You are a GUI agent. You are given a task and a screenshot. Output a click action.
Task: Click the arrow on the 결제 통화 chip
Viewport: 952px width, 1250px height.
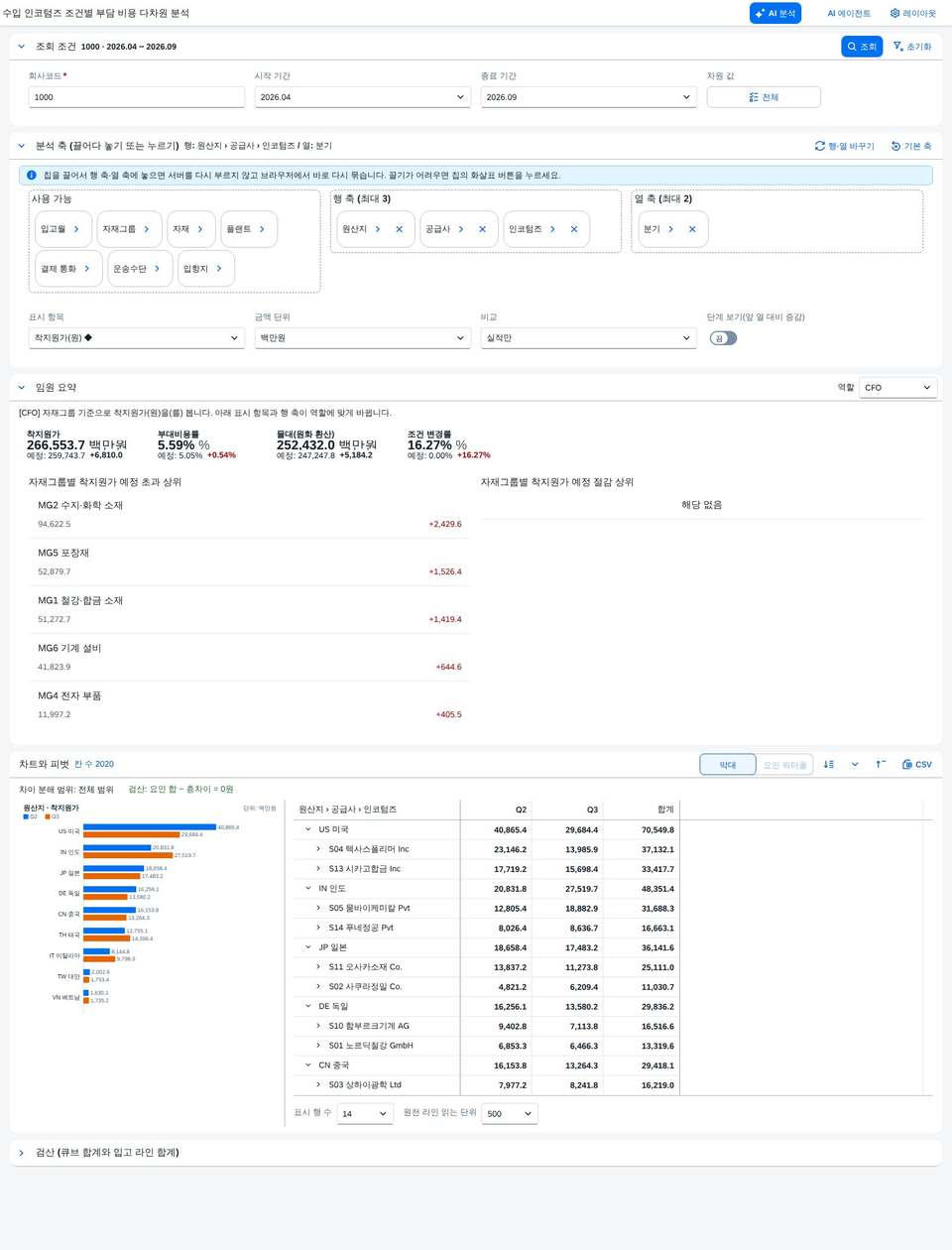[x=87, y=269]
